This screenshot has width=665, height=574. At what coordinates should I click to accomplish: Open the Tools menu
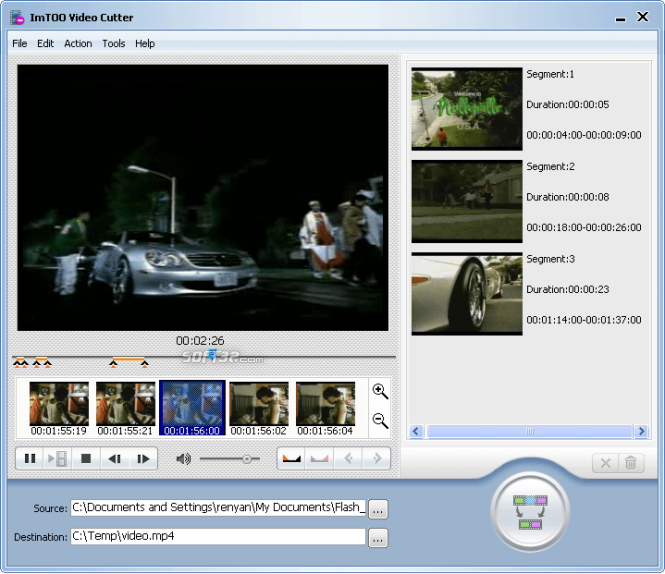pos(113,44)
